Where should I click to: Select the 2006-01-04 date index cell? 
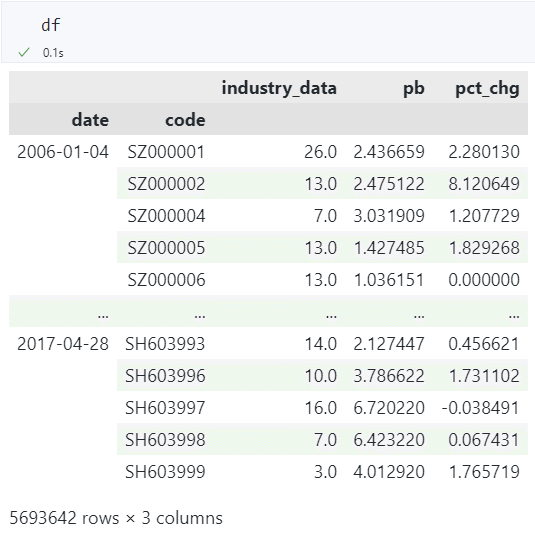pyautogui.click(x=63, y=152)
